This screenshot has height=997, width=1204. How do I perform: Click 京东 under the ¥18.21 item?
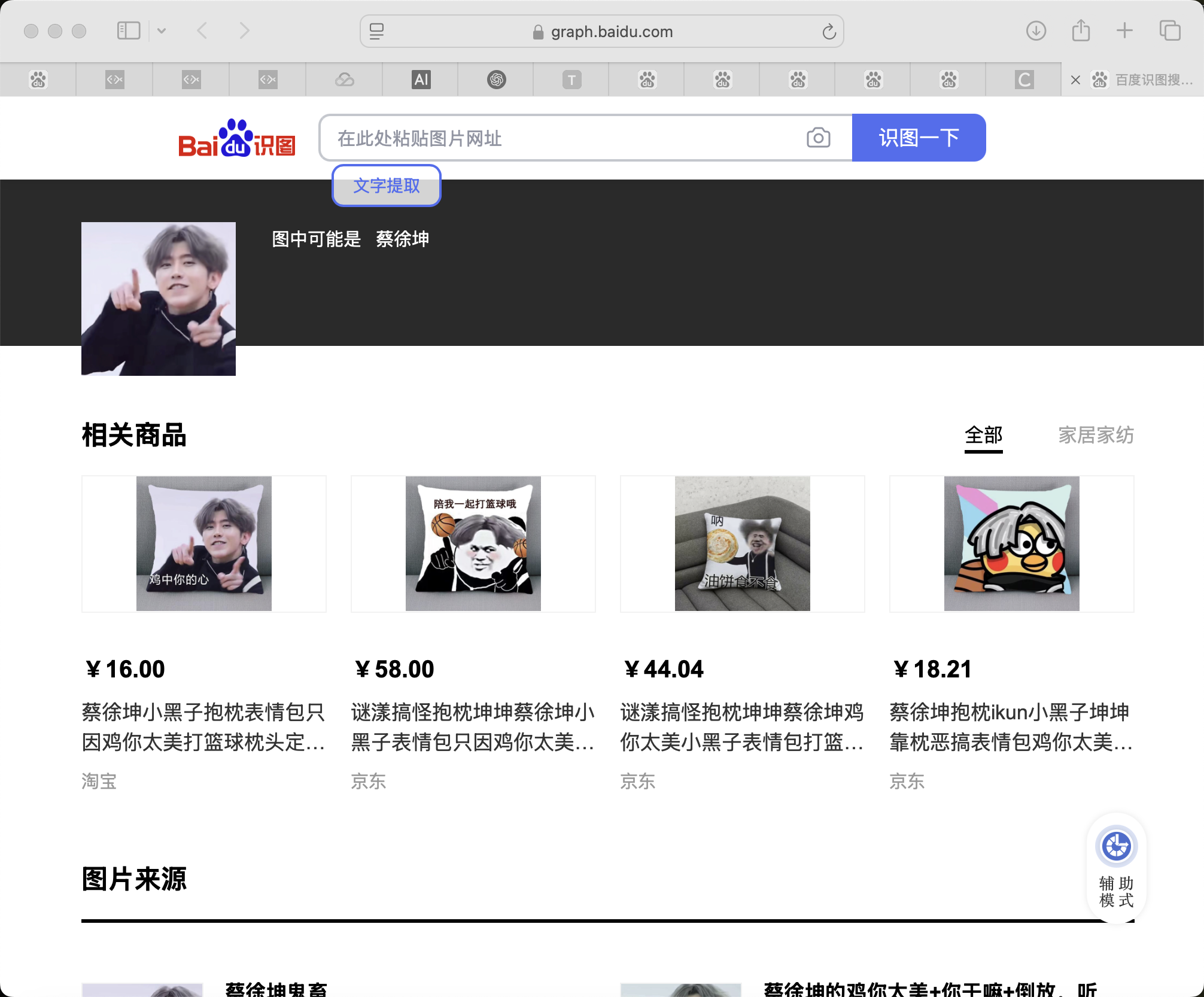point(907,781)
